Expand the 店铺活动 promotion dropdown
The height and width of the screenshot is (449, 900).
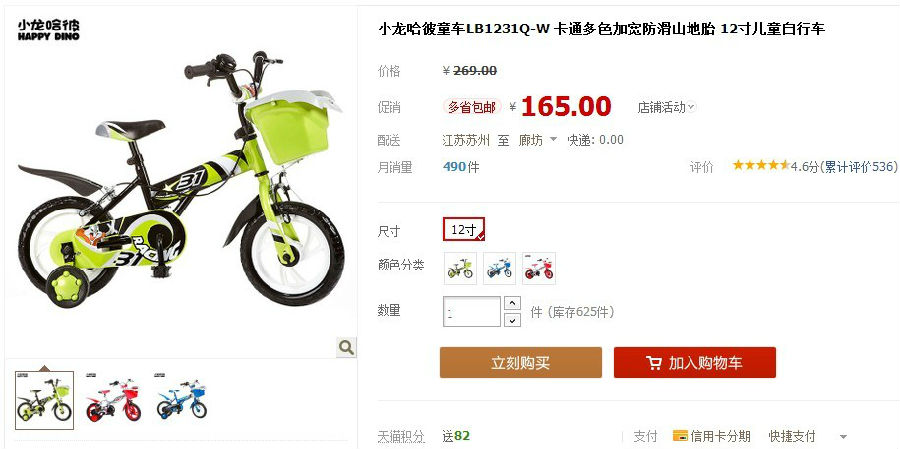666,107
